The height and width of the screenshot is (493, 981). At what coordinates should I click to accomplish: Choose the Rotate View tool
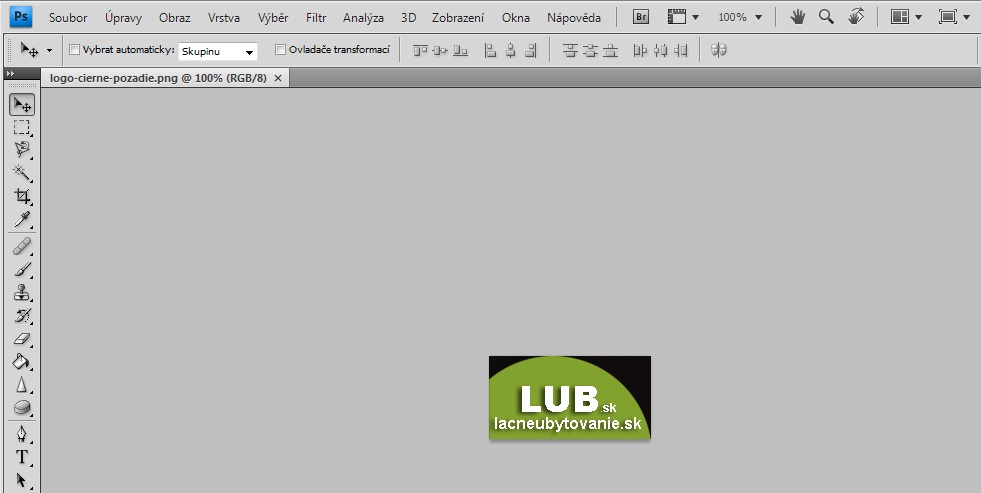click(x=856, y=17)
